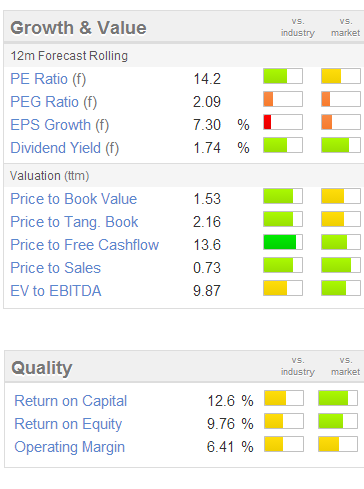Open the Price to Book Value link

click(x=74, y=199)
